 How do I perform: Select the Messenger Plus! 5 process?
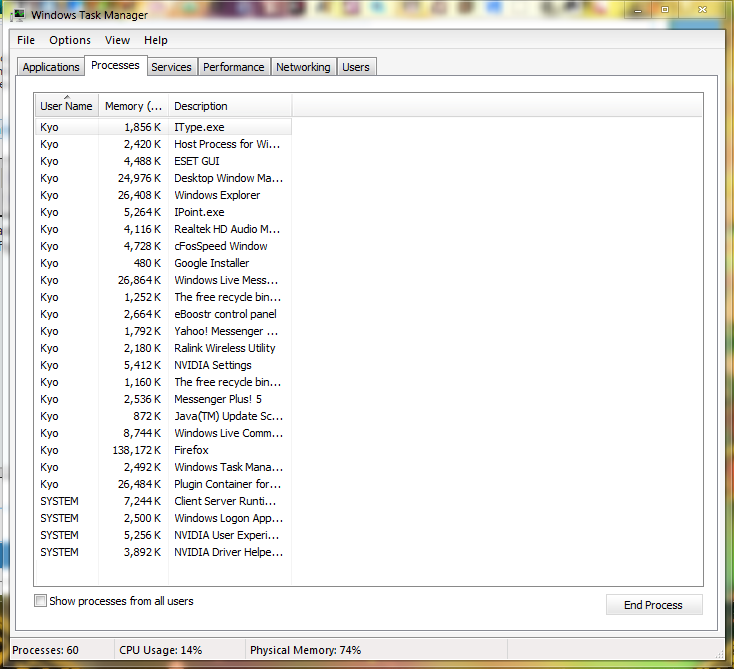point(163,399)
